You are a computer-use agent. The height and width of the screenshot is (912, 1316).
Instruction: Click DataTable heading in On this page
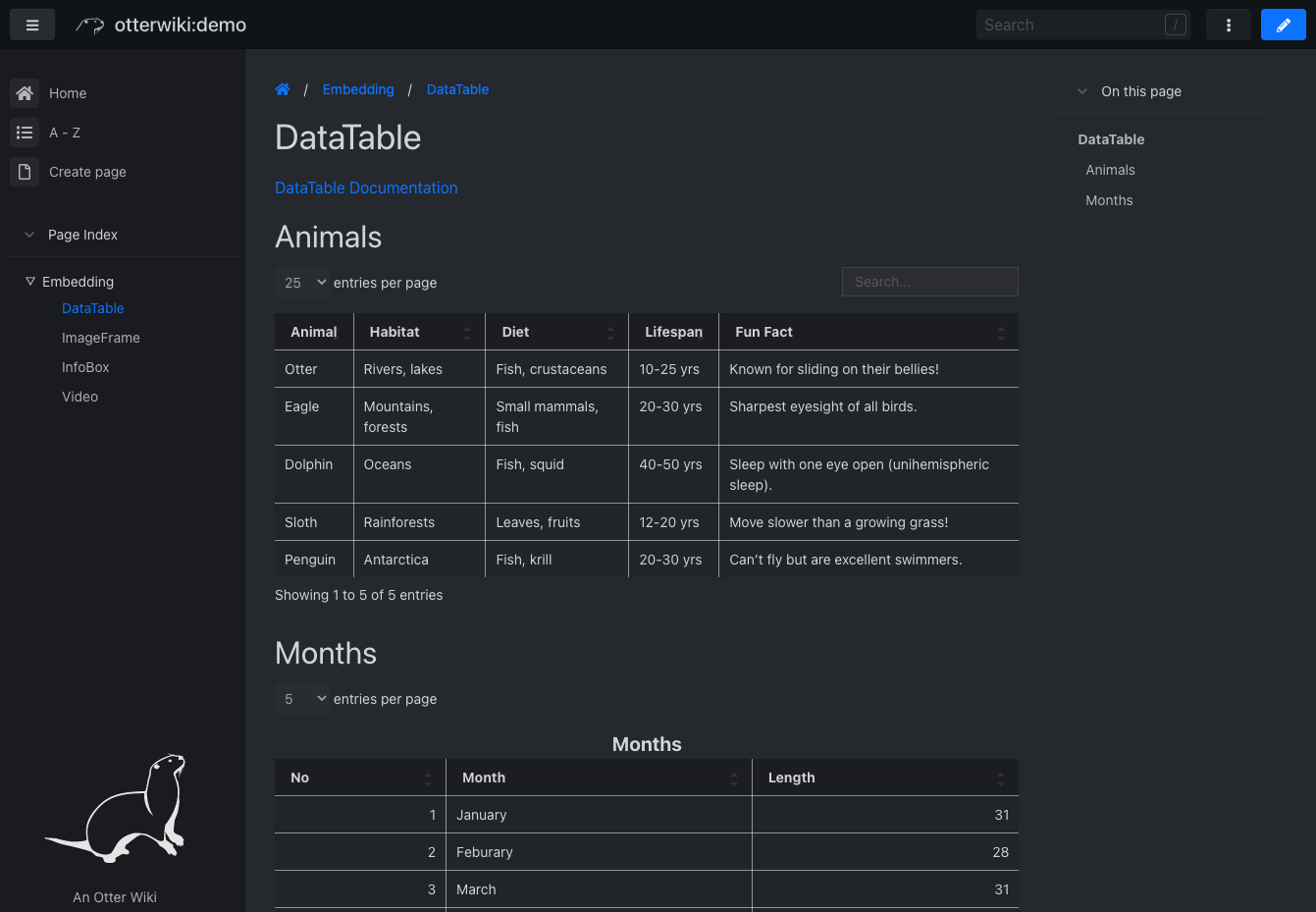[1111, 139]
